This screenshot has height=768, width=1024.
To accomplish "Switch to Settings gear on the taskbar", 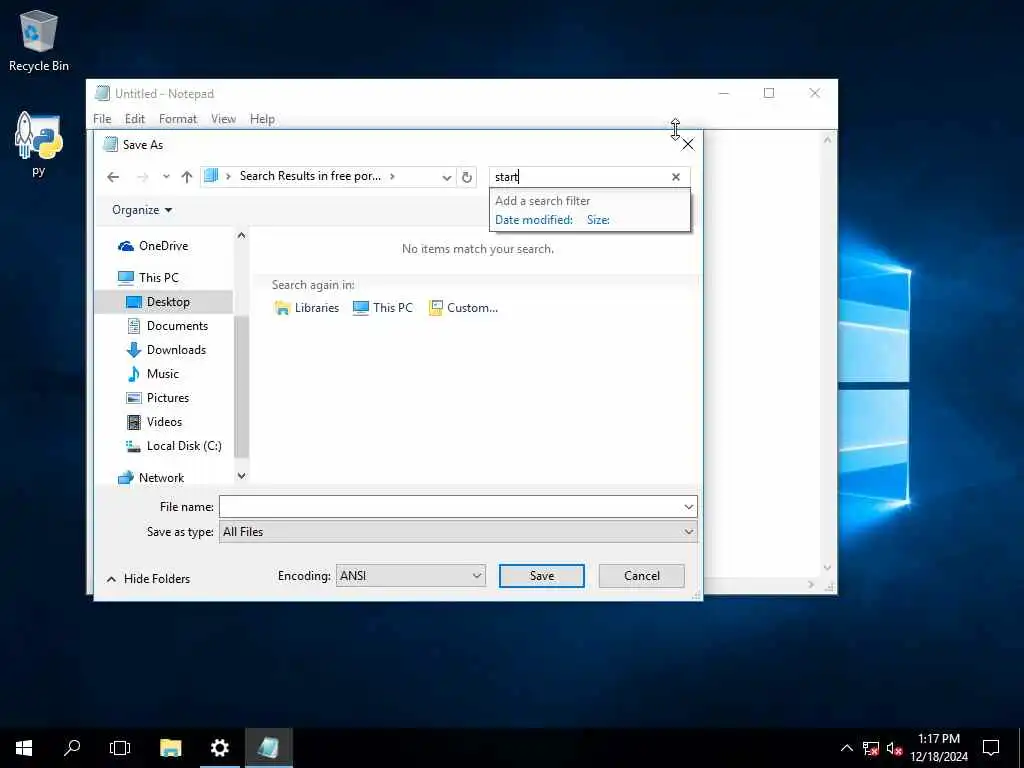I will coord(219,748).
